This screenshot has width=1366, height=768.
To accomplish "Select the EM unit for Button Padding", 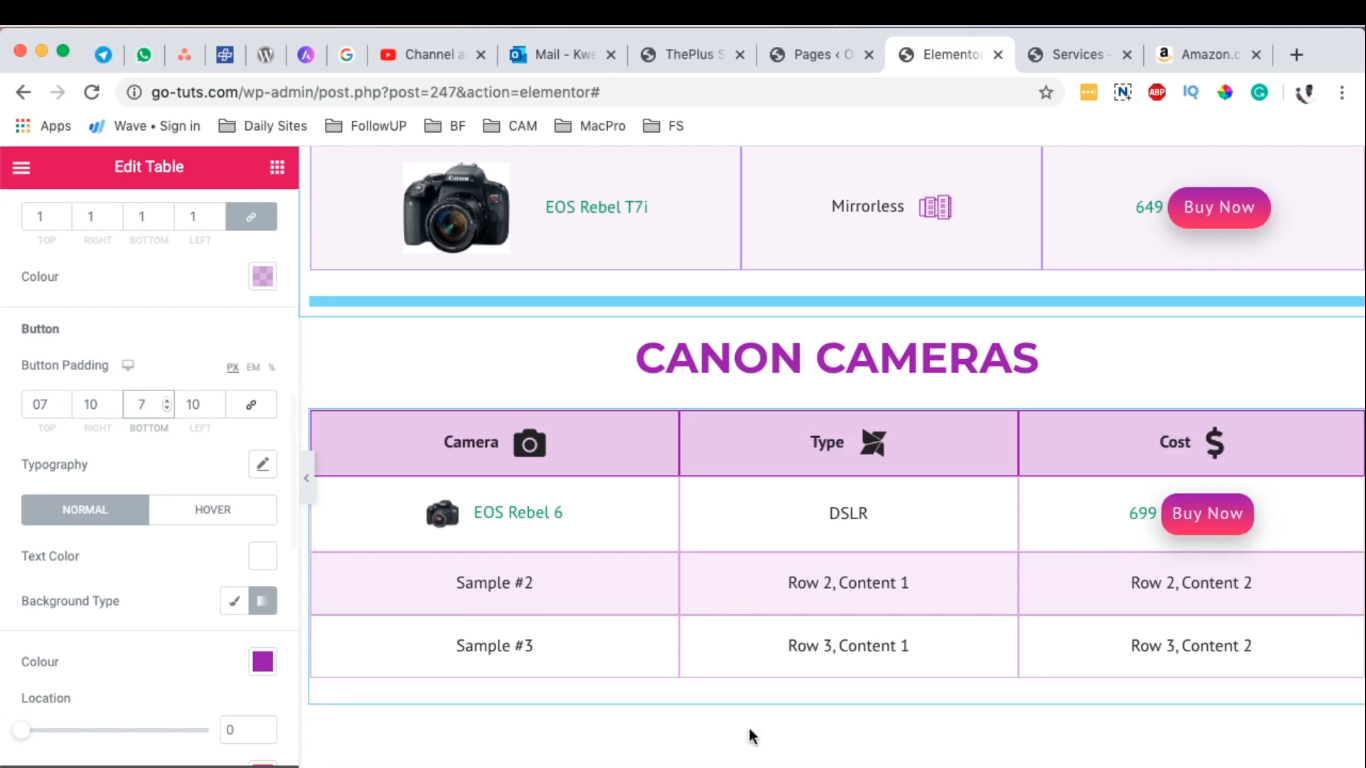I will tap(253, 367).
